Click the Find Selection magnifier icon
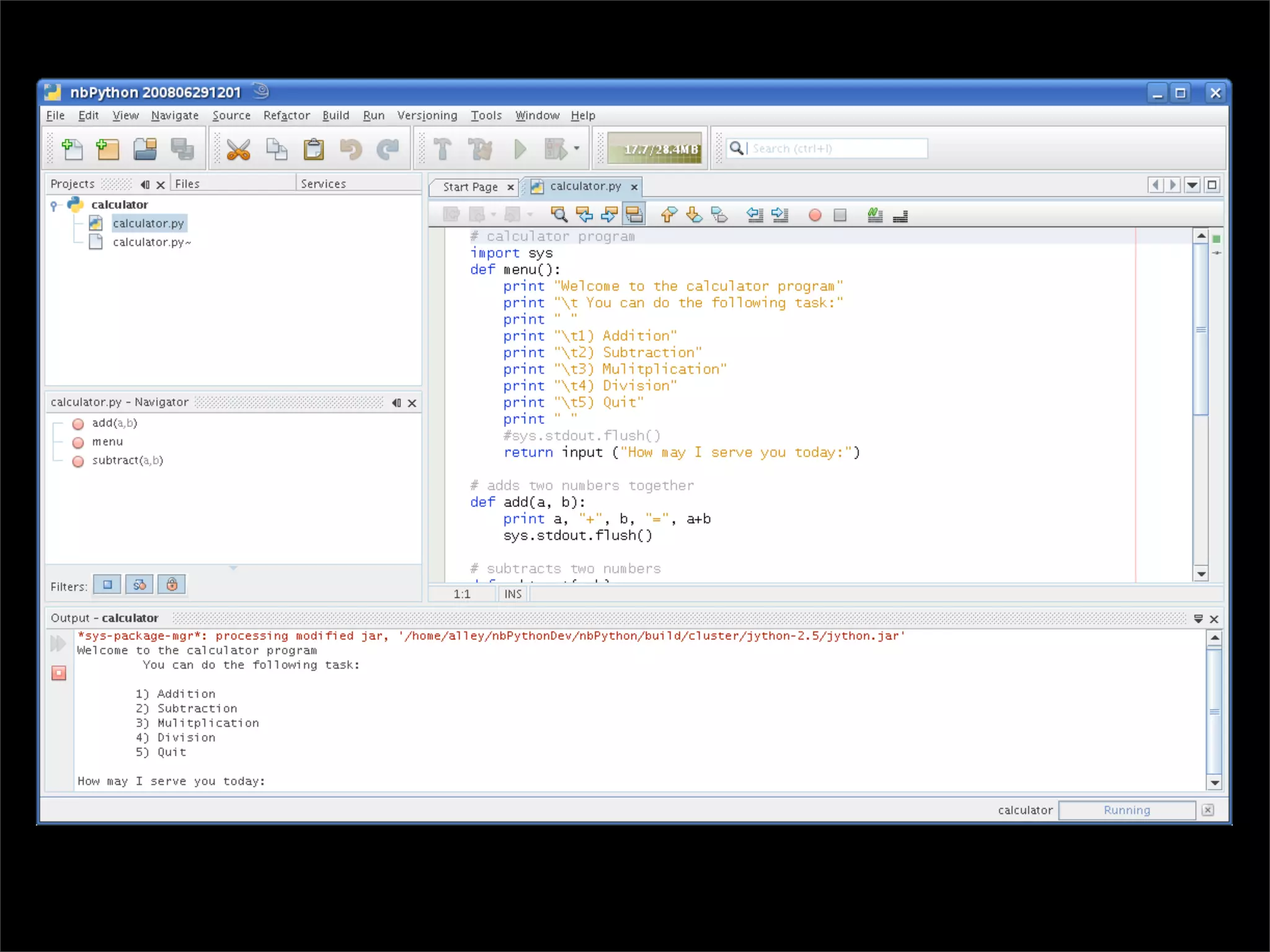 point(559,215)
